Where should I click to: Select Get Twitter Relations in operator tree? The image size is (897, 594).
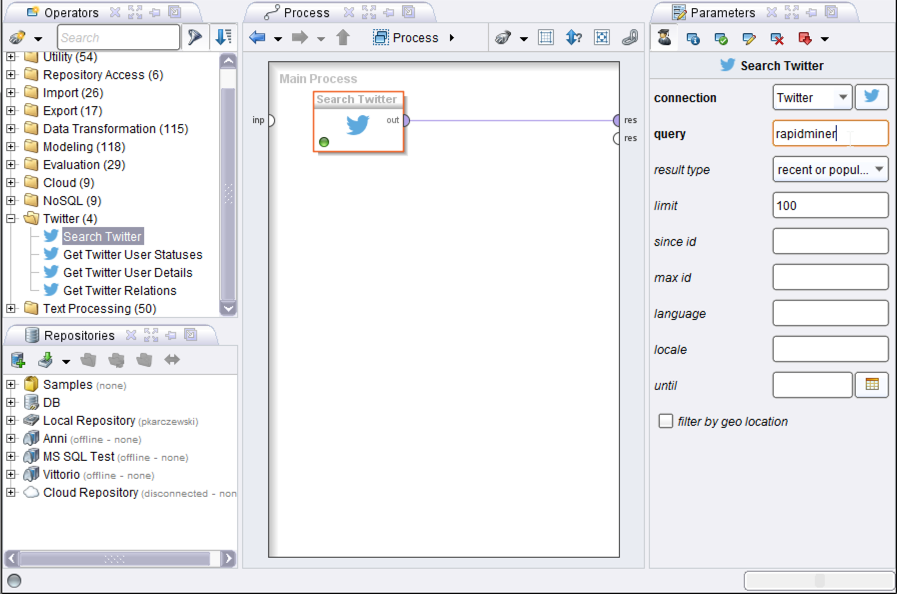pos(119,291)
